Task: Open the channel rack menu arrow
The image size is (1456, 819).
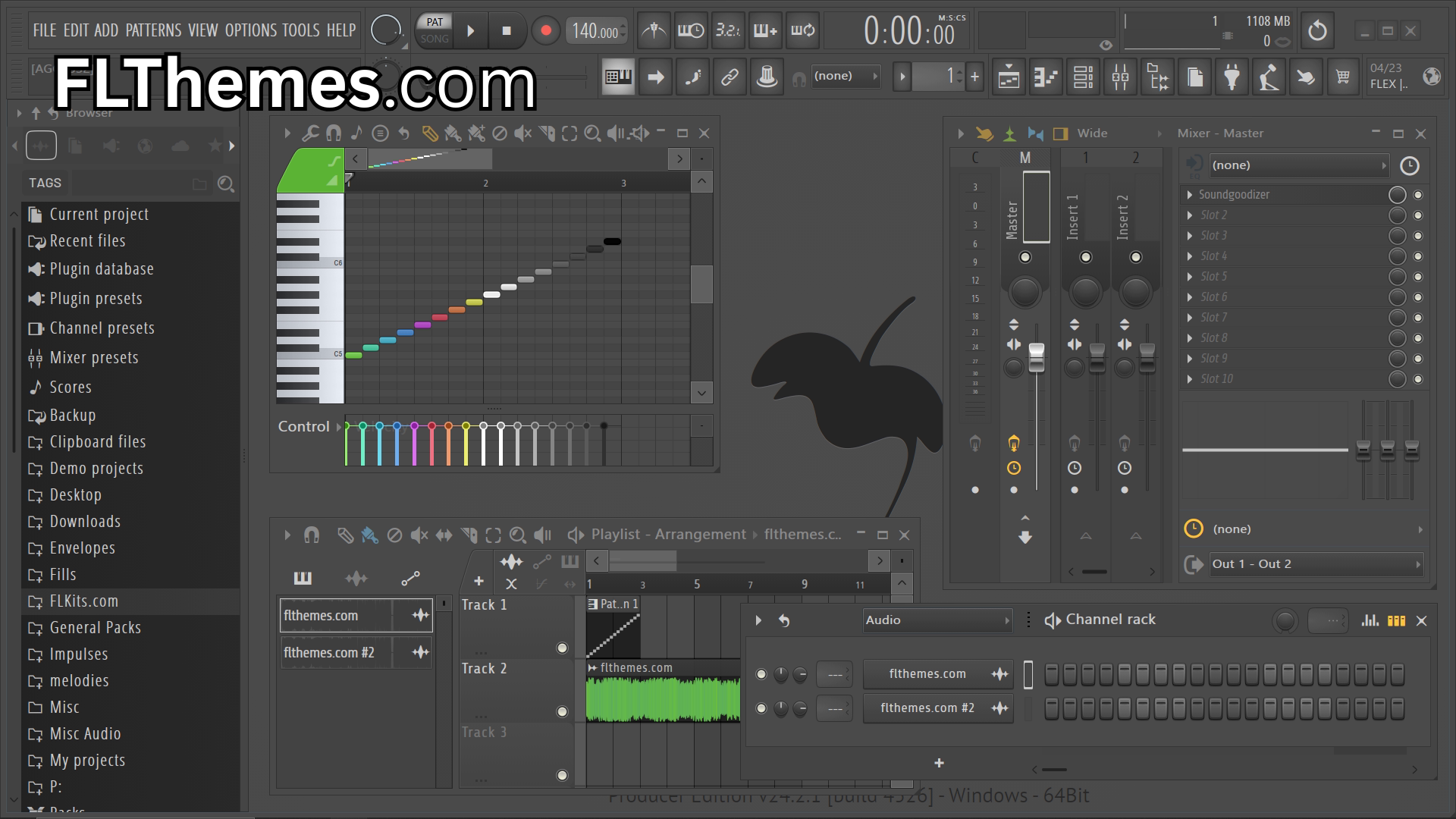Action: 758,620
